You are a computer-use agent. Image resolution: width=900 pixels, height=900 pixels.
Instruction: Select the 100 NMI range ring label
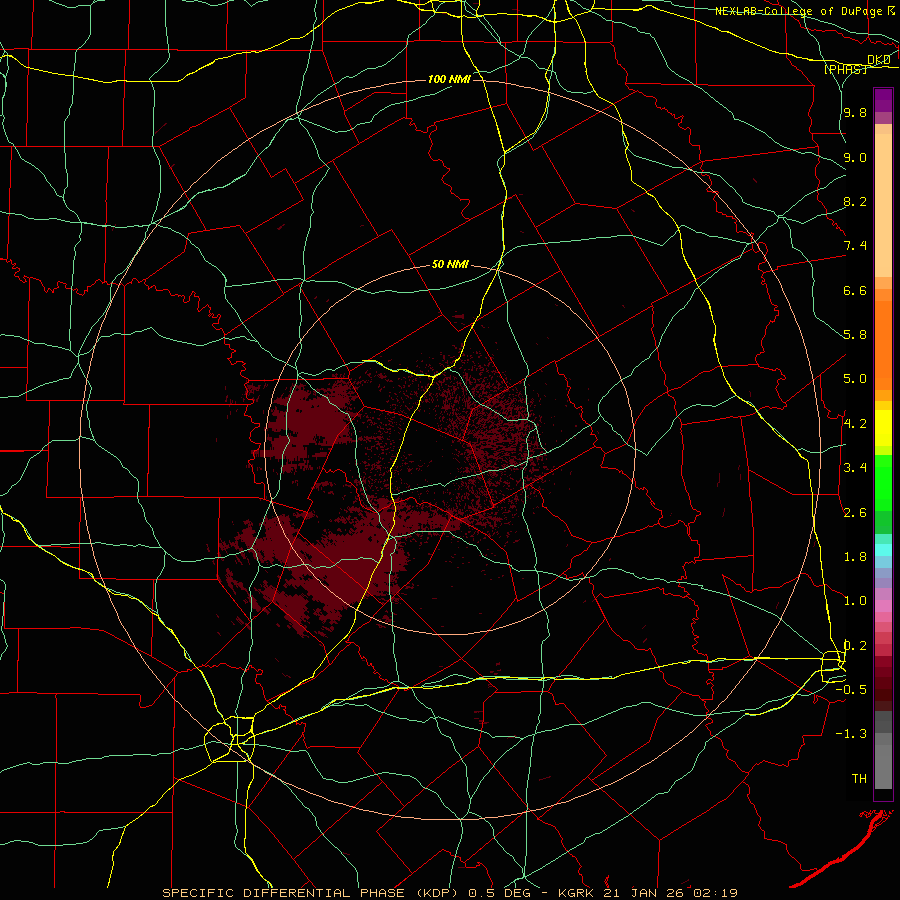point(449,79)
